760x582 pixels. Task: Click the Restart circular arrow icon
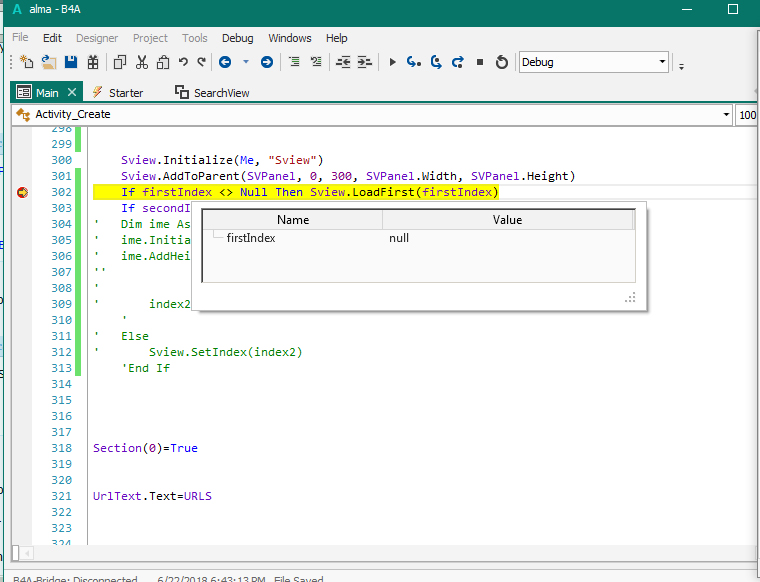[501, 62]
